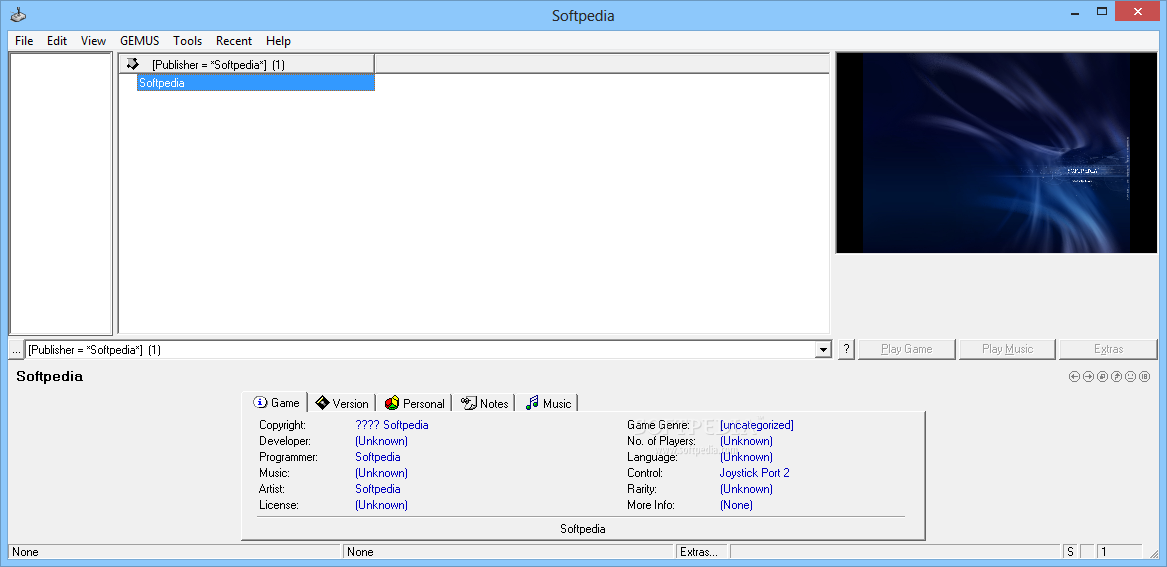Click the Play Music button
The image size is (1167, 567).
[1007, 349]
